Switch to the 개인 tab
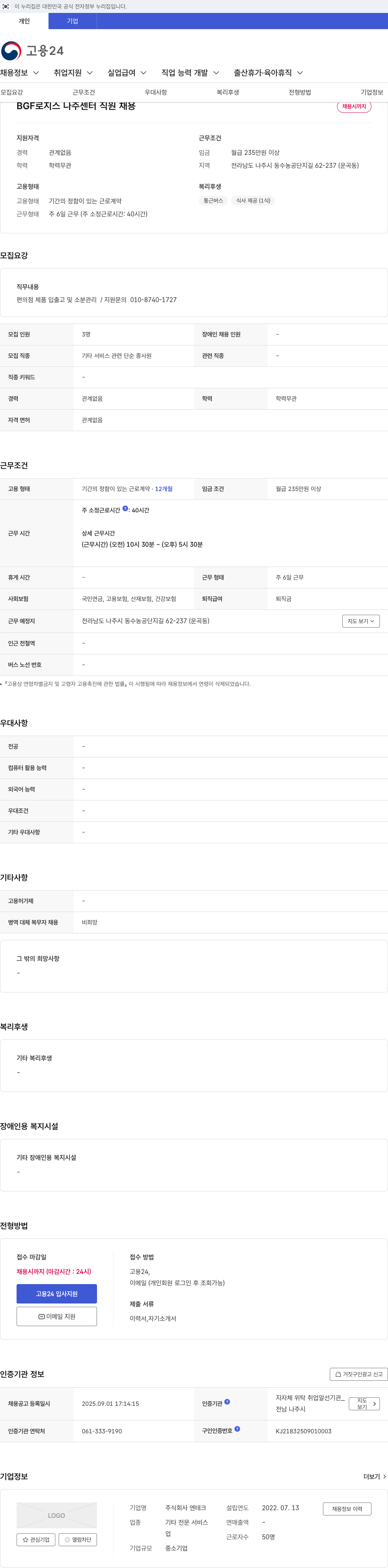The height and width of the screenshot is (1568, 388). coord(24,21)
